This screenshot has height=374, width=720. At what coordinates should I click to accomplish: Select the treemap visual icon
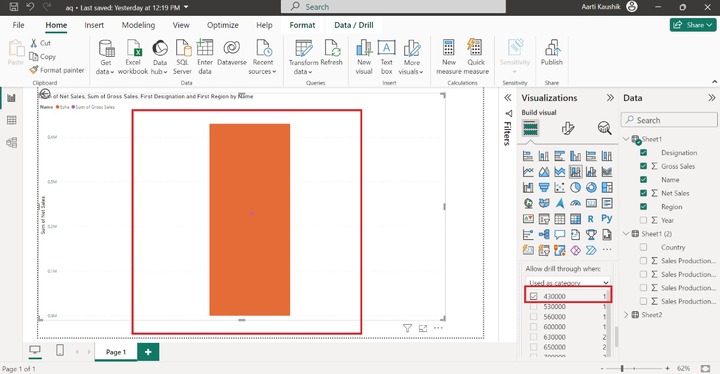point(607,187)
